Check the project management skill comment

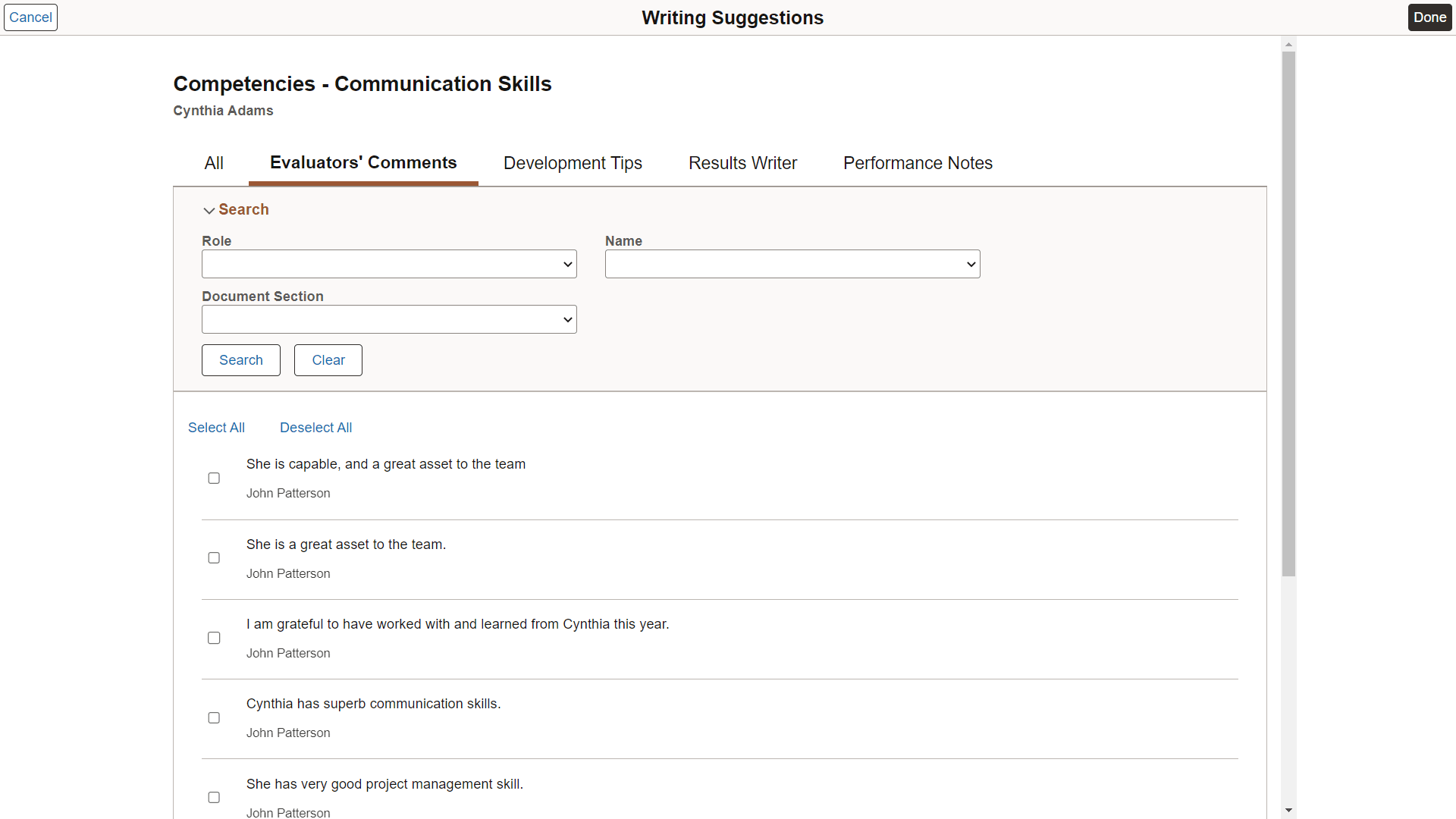(213, 797)
